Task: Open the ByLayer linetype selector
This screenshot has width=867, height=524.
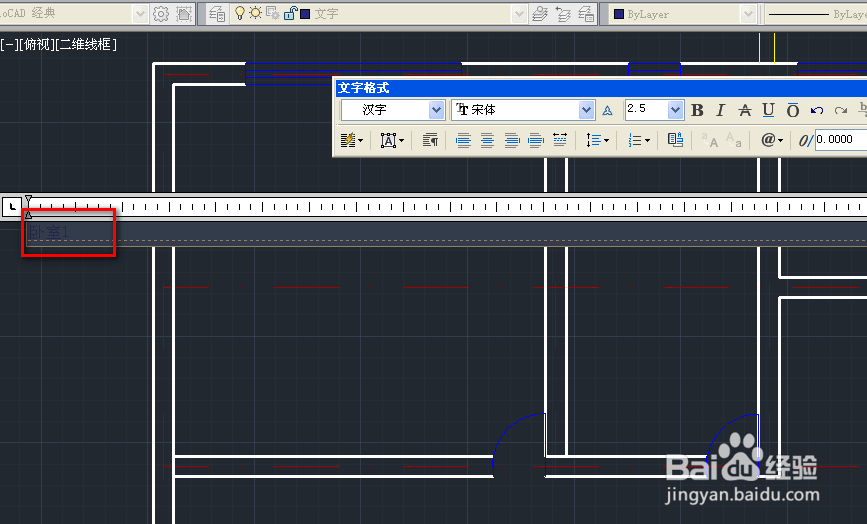Action: tap(816, 14)
